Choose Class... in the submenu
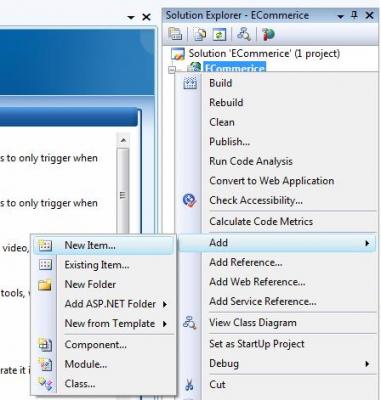 pos(103,384)
